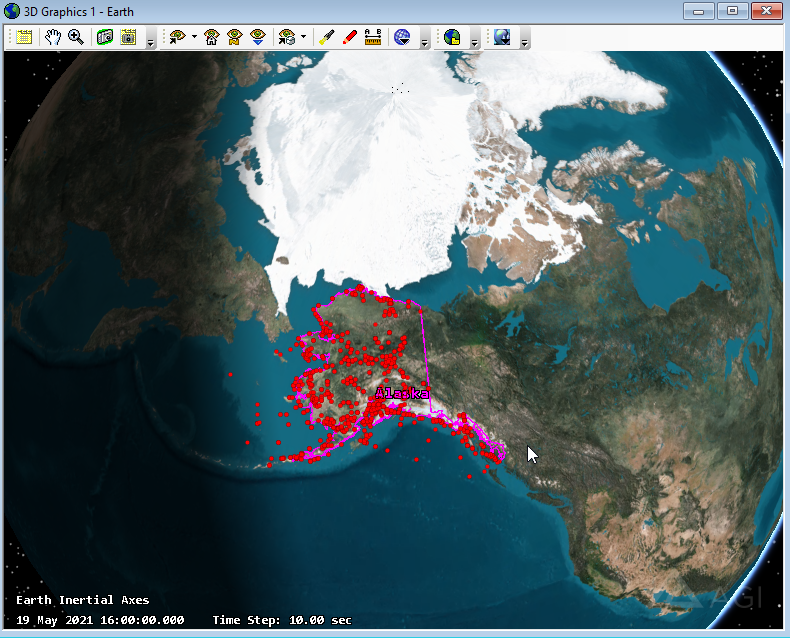Minimize the 3D Graphics window

click(x=698, y=11)
